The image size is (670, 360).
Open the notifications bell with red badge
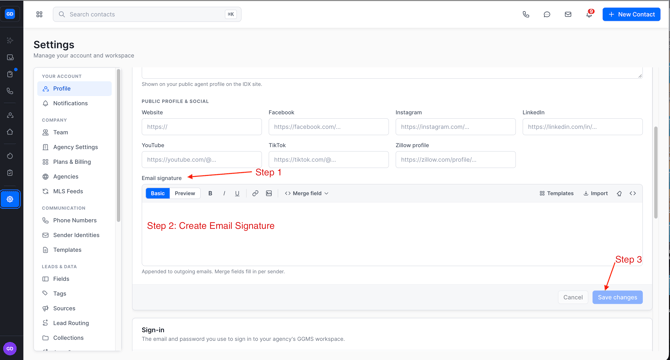pyautogui.click(x=589, y=14)
